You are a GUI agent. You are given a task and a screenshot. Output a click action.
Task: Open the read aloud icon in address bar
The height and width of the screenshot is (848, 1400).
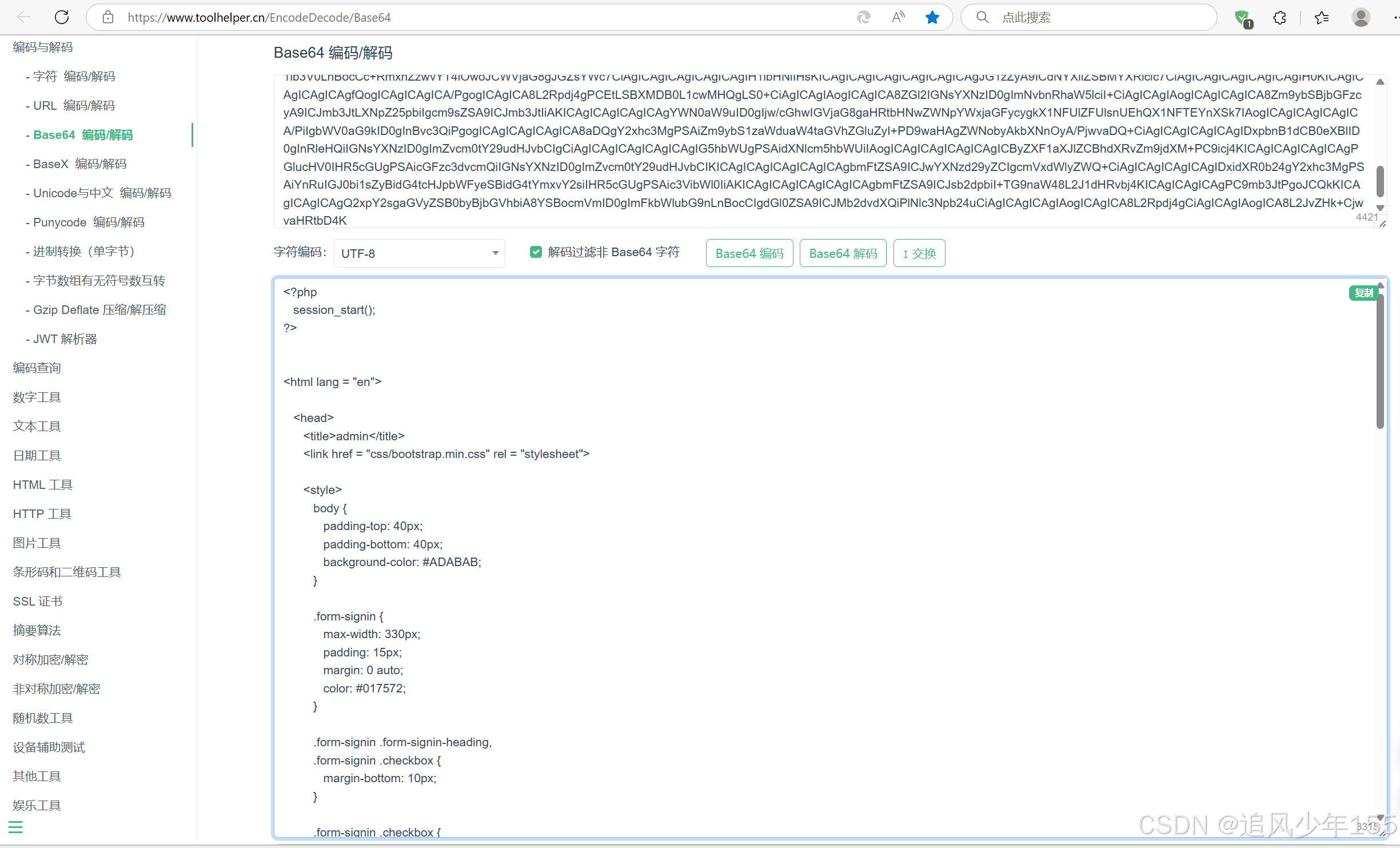(x=898, y=17)
